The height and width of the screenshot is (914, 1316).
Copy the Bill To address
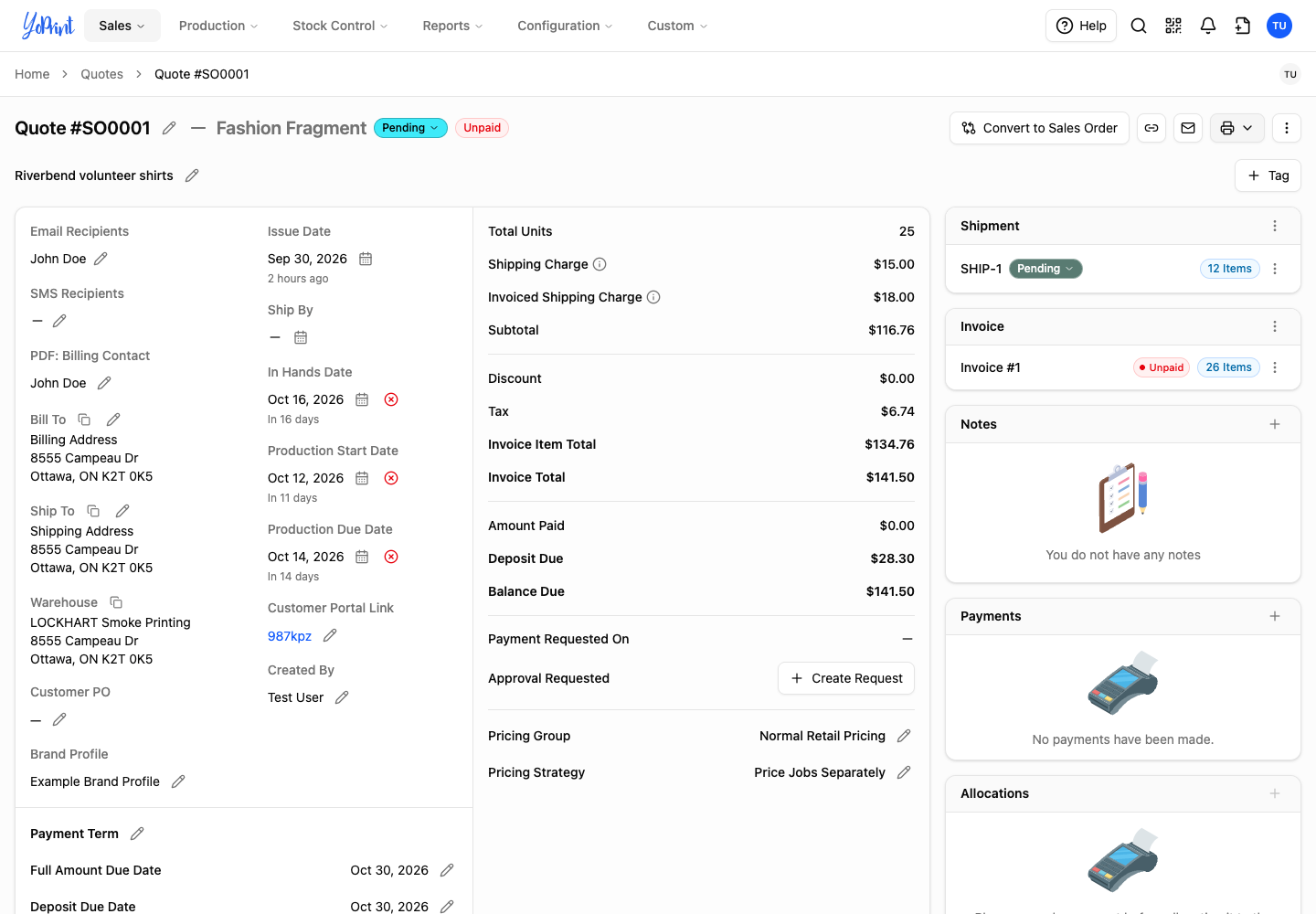point(84,420)
